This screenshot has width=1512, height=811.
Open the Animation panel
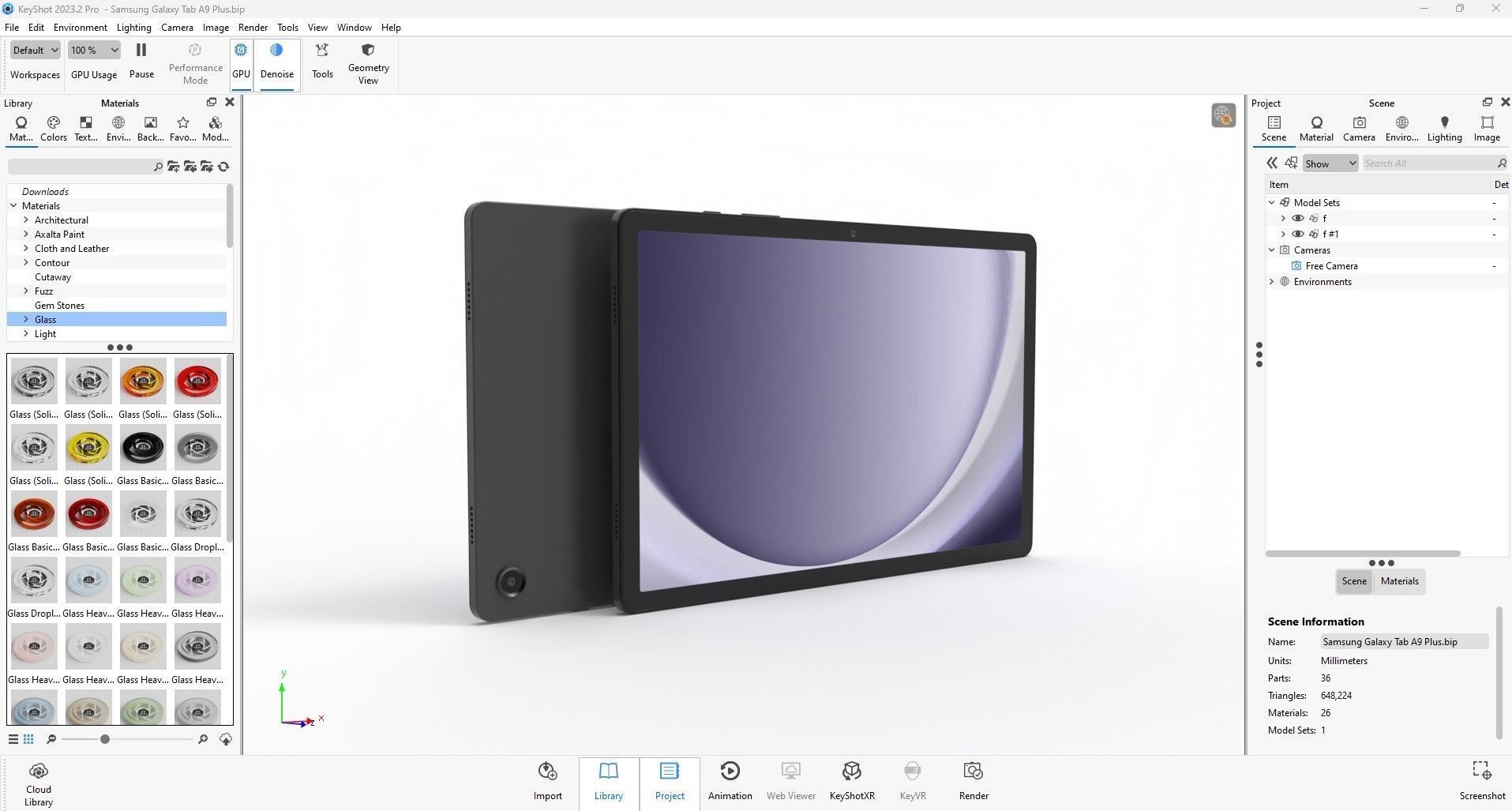click(730, 781)
